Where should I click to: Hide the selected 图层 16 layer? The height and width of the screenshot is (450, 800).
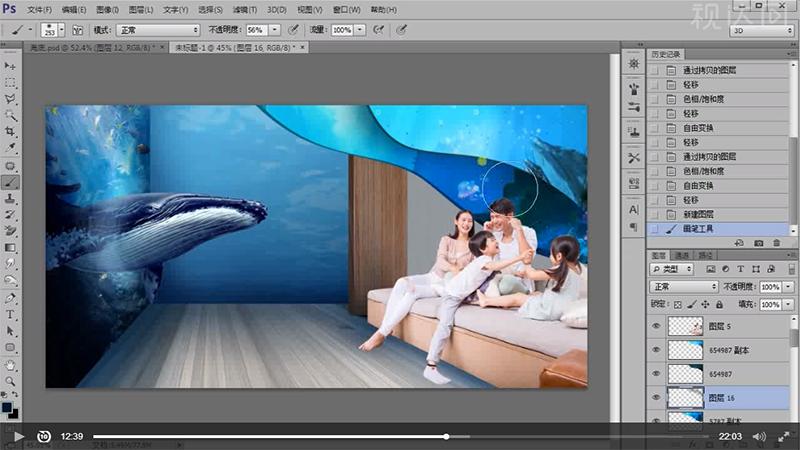[x=656, y=397]
